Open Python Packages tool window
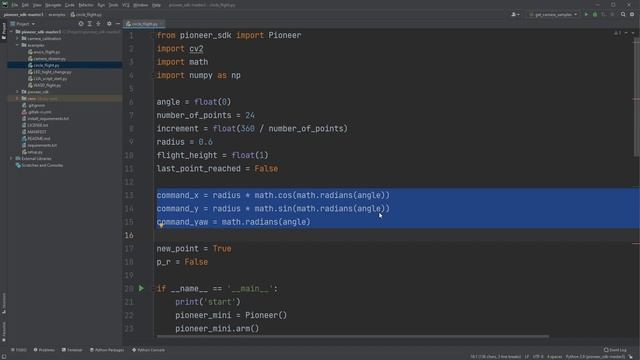Screen dimensions: 640x360 pos(107,350)
